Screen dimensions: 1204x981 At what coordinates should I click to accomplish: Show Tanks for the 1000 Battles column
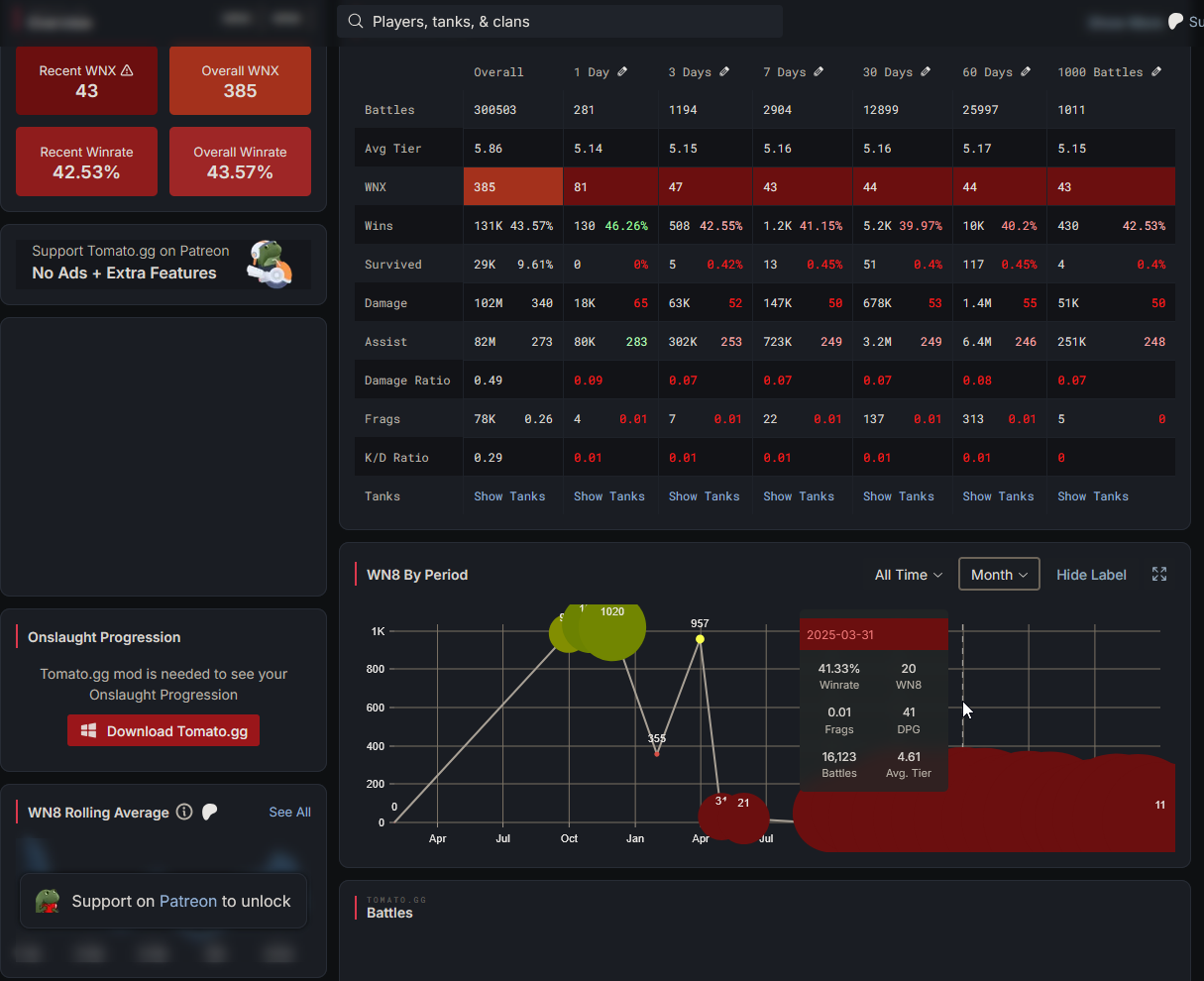(x=1093, y=496)
